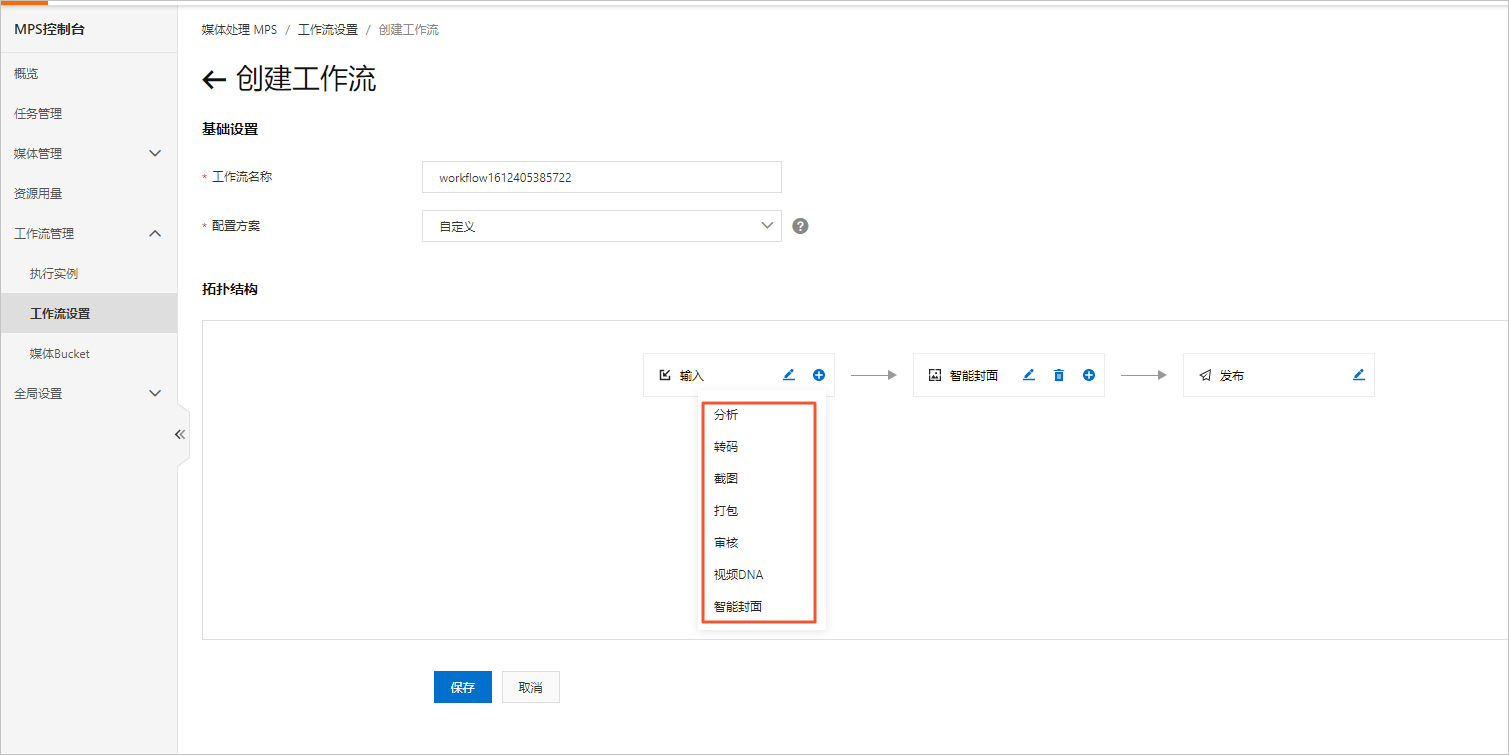Go to 工作流设置 breadcrumb link
The height and width of the screenshot is (755, 1509).
328,30
